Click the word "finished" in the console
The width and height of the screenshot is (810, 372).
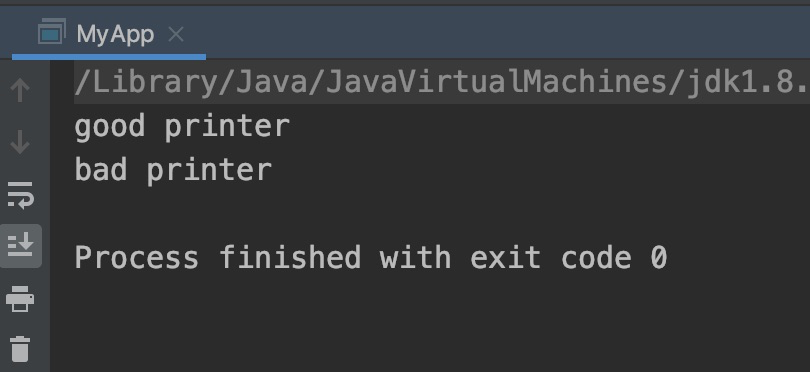290,257
